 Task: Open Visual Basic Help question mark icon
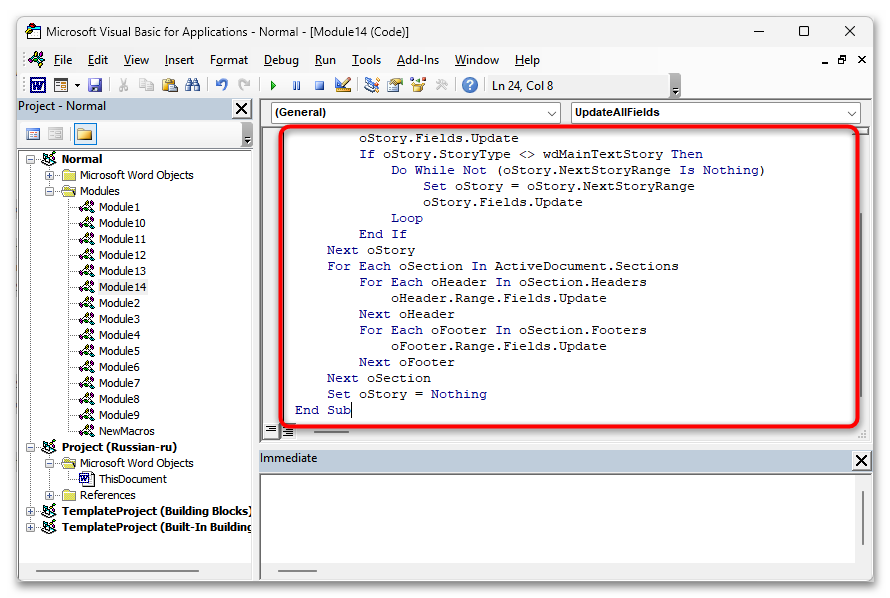click(x=470, y=86)
